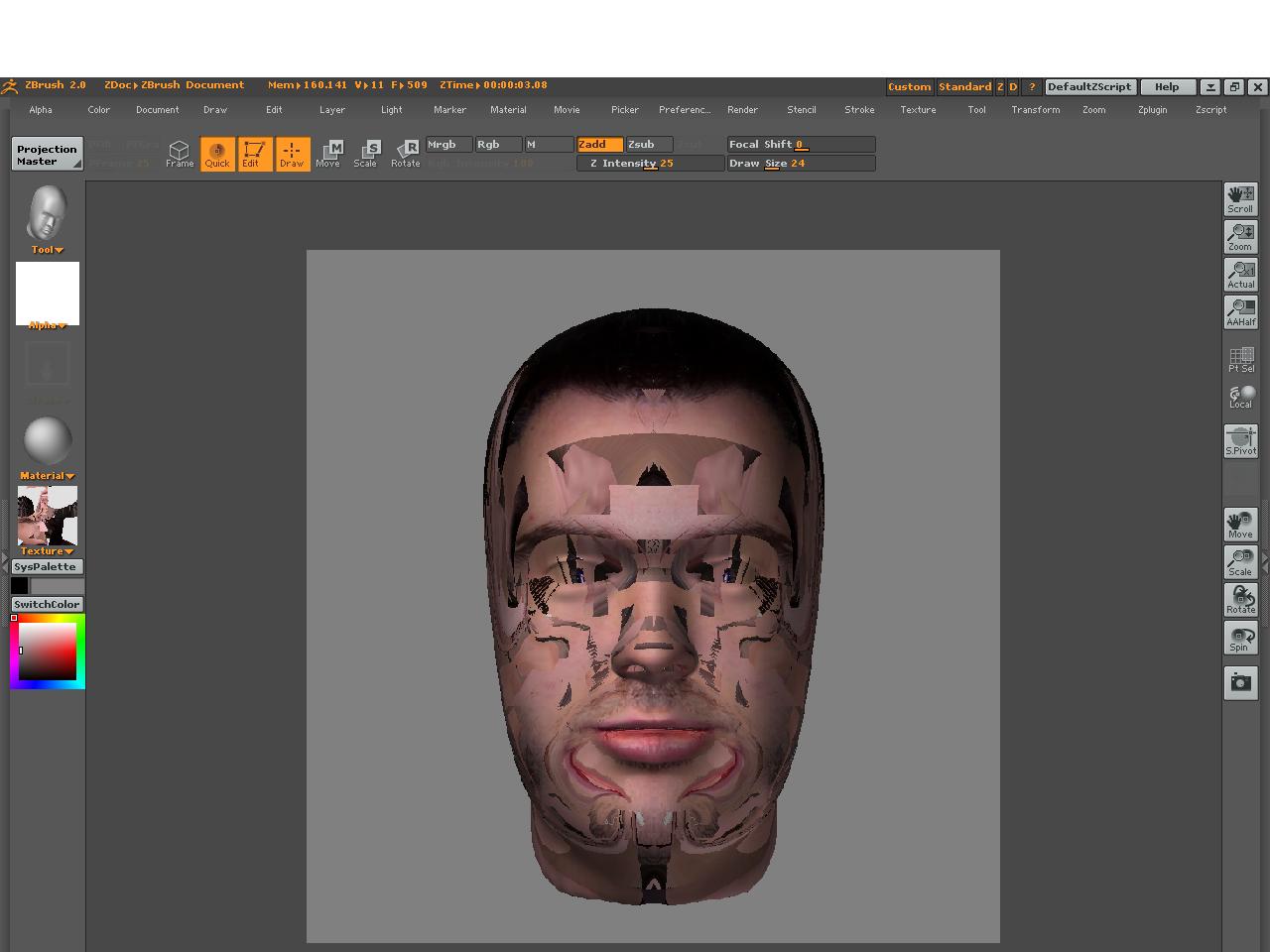Click the Spin icon on right panel
The width and height of the screenshot is (1270, 952).
(x=1240, y=639)
